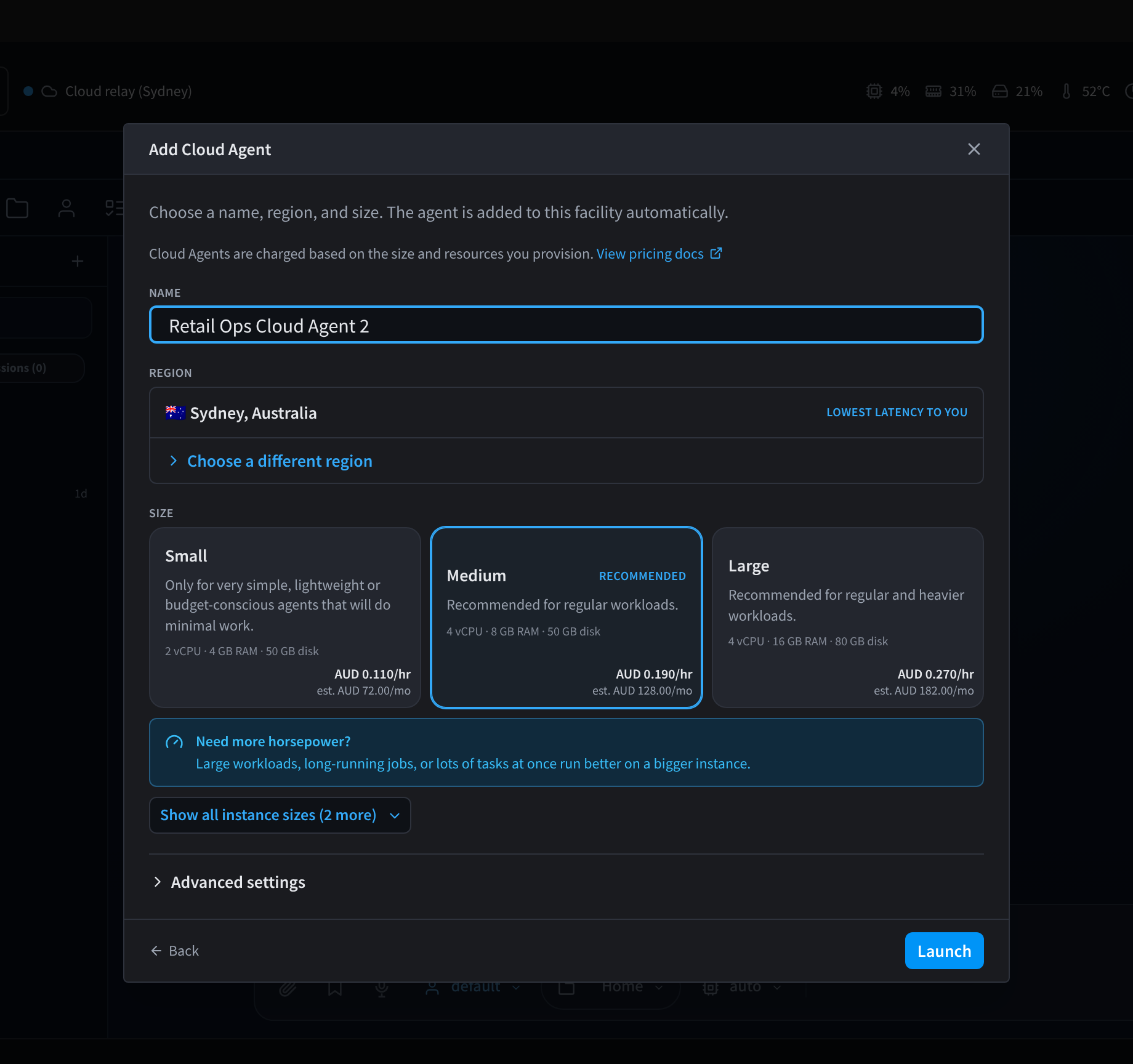Click the sessions (0) pill in background sidebar
This screenshot has height=1064, width=1133.
pos(42,368)
